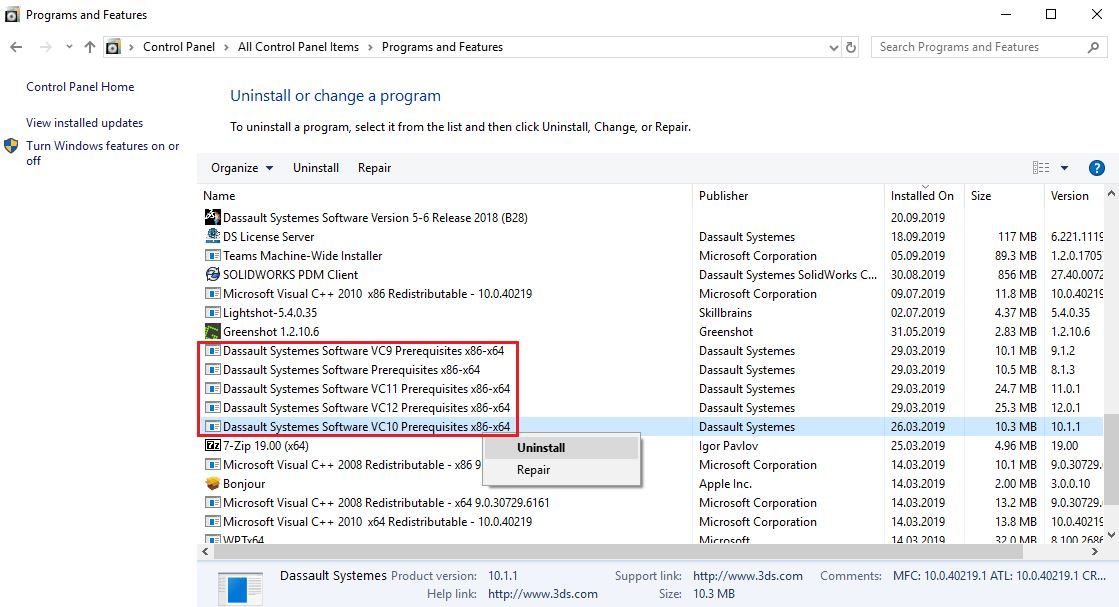The height and width of the screenshot is (607, 1119).
Task: Refresh the address bar location
Action: point(851,47)
